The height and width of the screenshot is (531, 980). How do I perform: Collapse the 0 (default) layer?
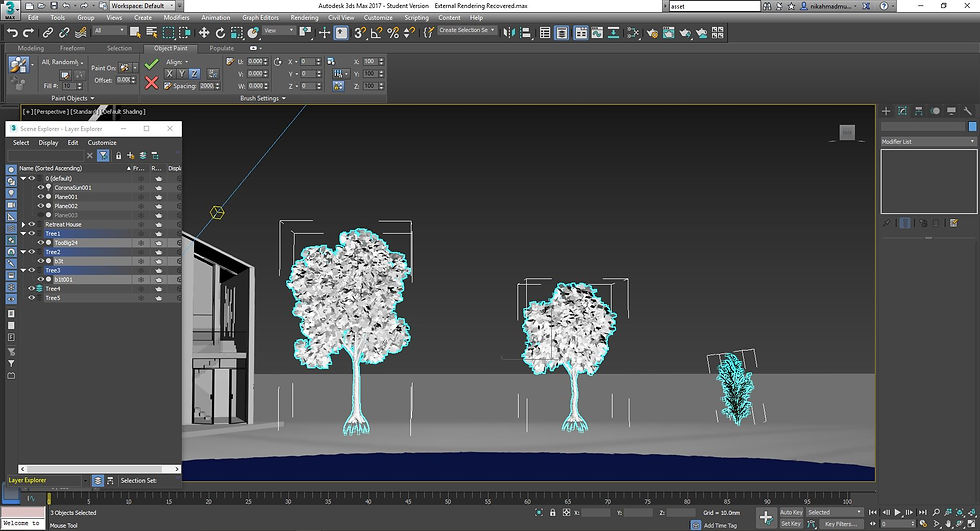(24, 178)
